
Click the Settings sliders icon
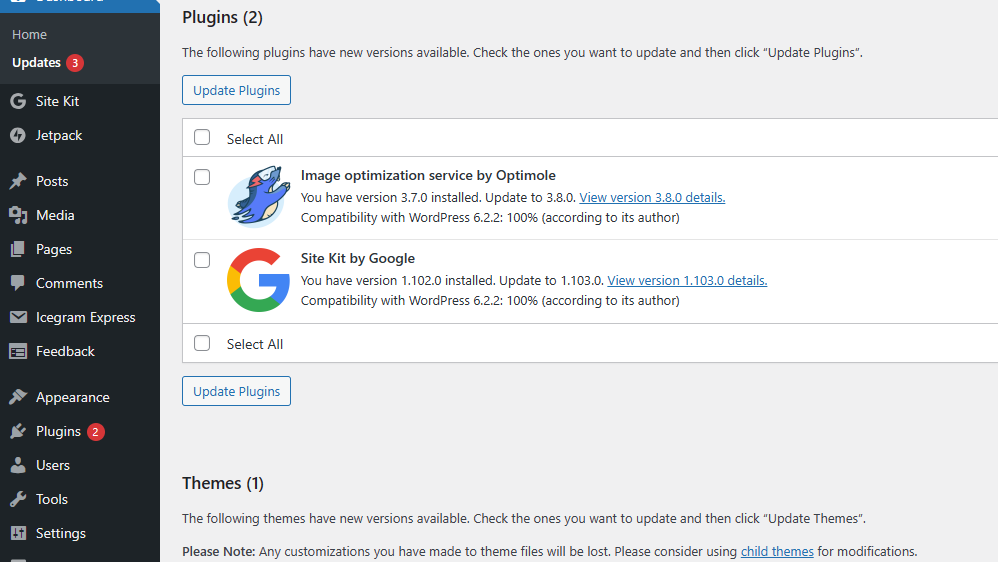(x=18, y=533)
